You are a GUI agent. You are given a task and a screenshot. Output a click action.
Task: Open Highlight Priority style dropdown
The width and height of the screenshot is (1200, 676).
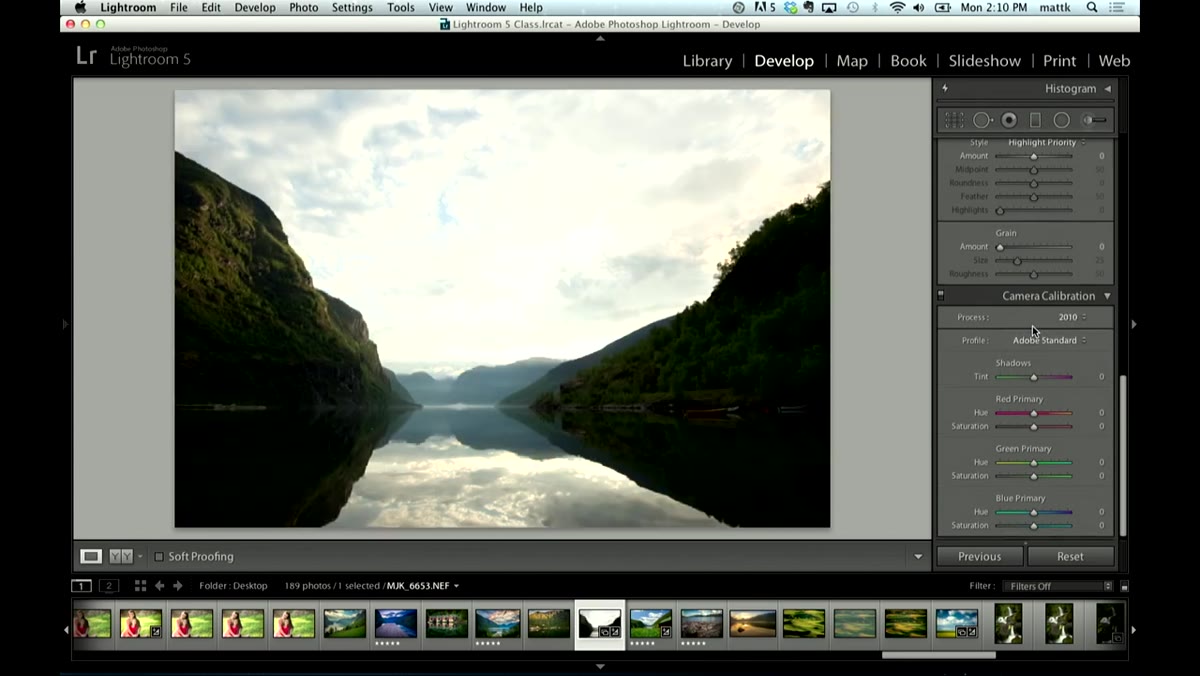tap(1047, 143)
